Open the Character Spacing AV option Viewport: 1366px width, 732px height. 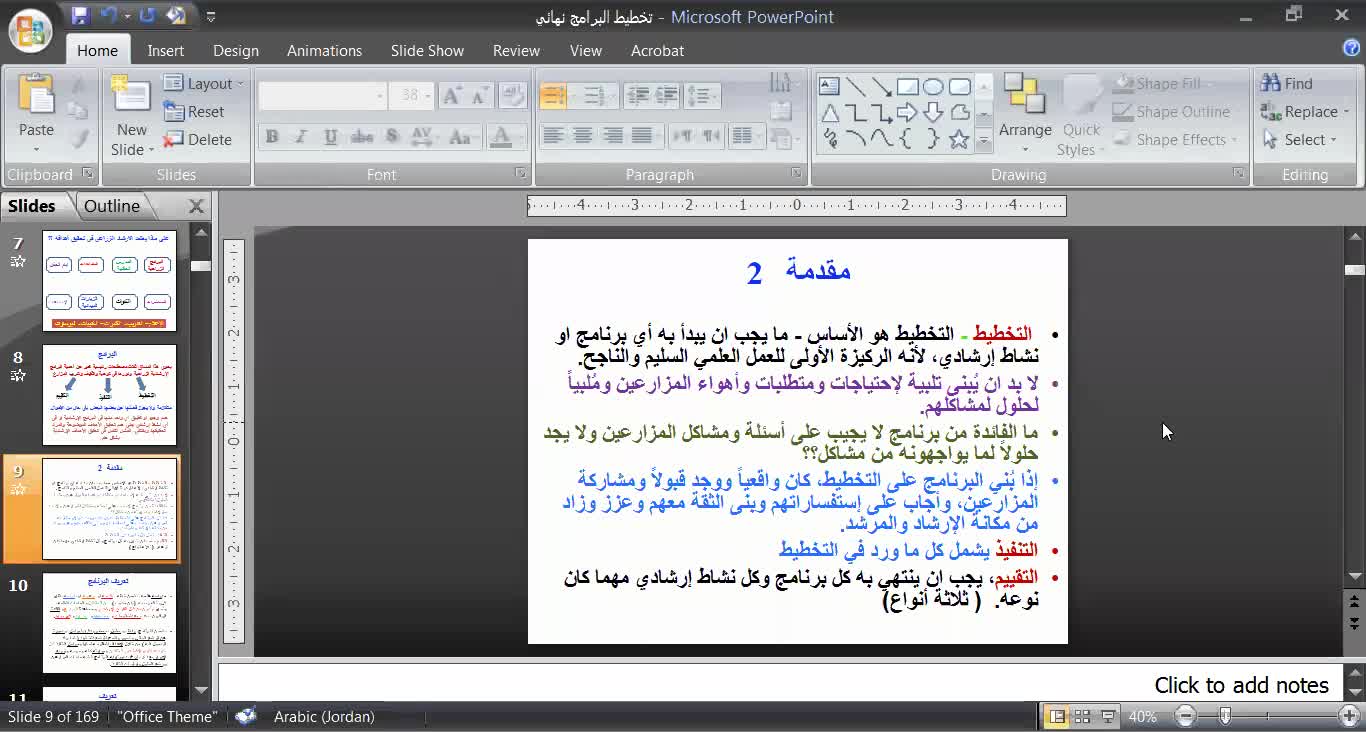[x=423, y=137]
